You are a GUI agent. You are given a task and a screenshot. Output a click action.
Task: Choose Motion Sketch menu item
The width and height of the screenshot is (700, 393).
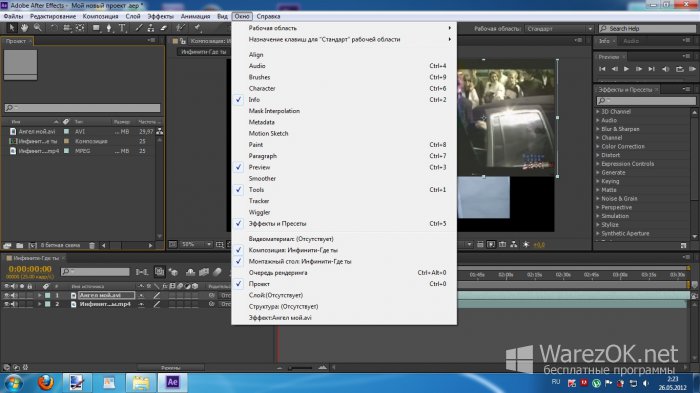point(344,134)
